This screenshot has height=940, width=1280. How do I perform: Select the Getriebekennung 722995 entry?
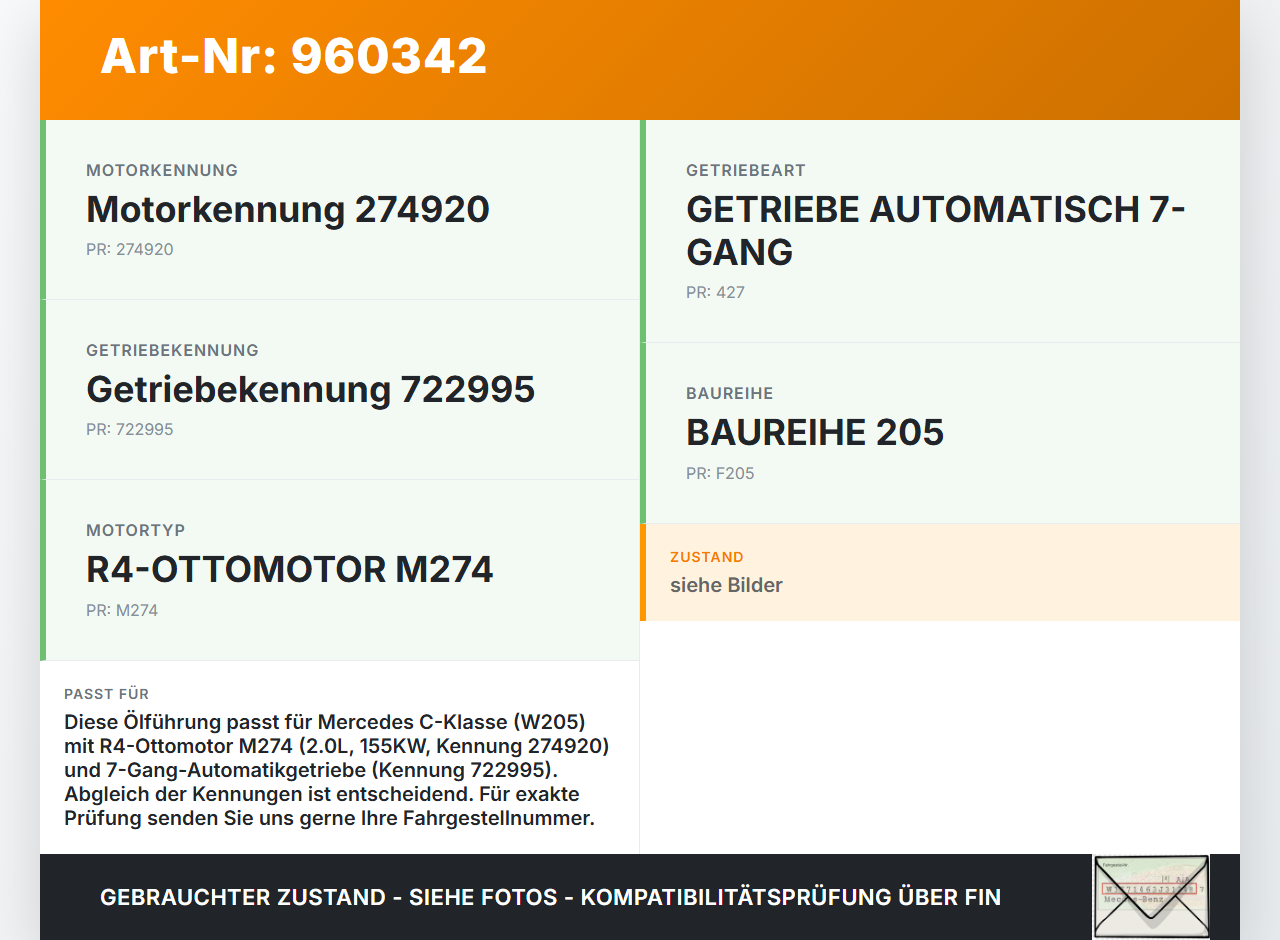point(311,389)
